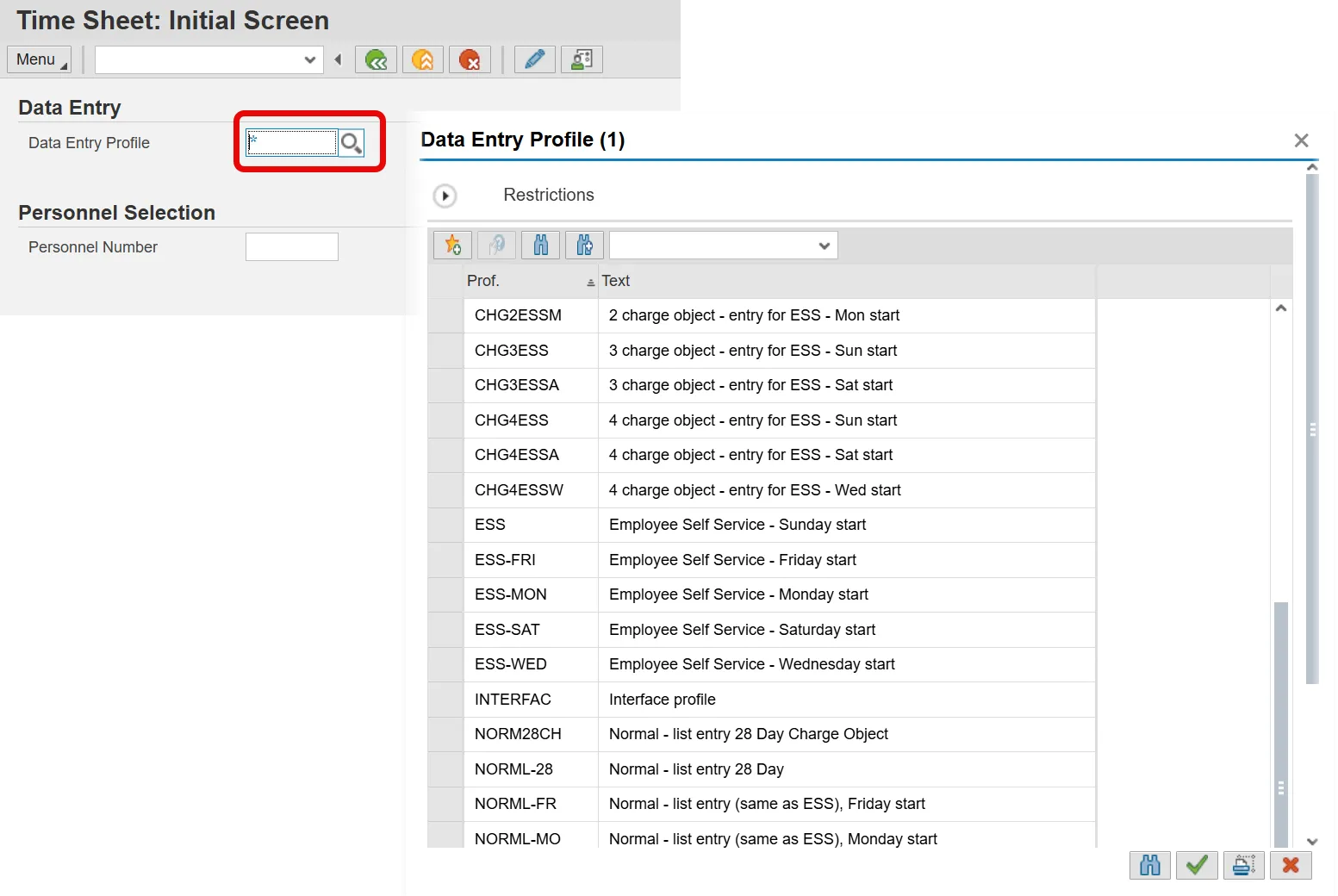
Task: Click "Employee Self Service - Friday start" text
Action: [732, 560]
